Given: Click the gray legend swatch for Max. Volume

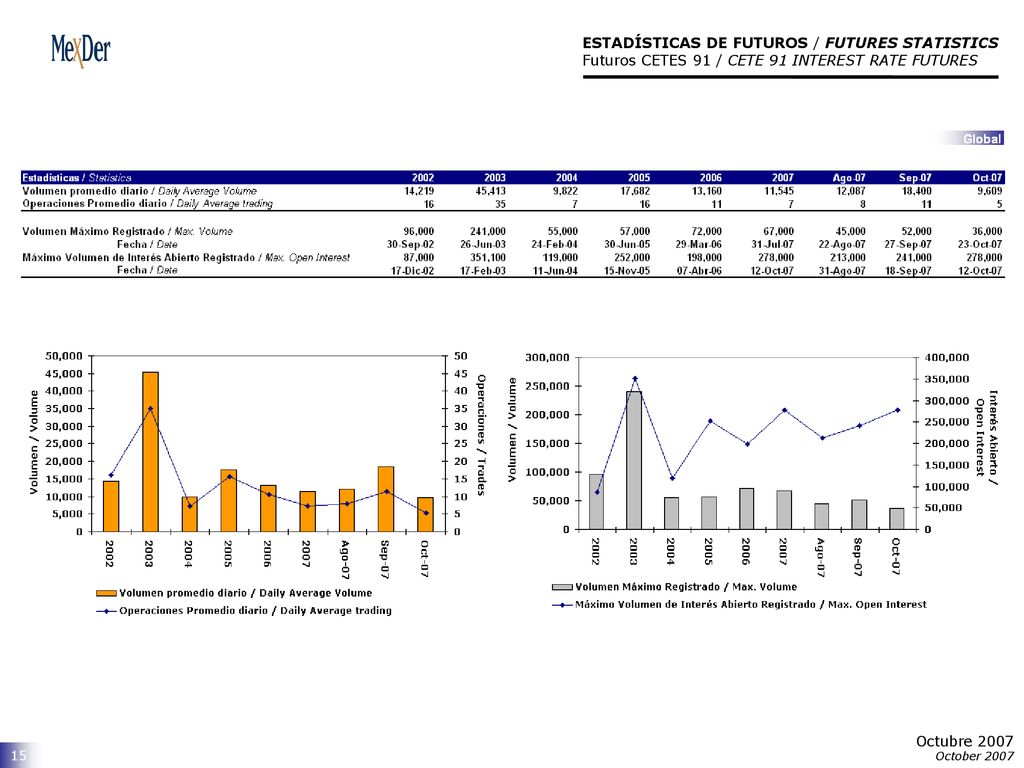Looking at the screenshot, I should [562, 587].
